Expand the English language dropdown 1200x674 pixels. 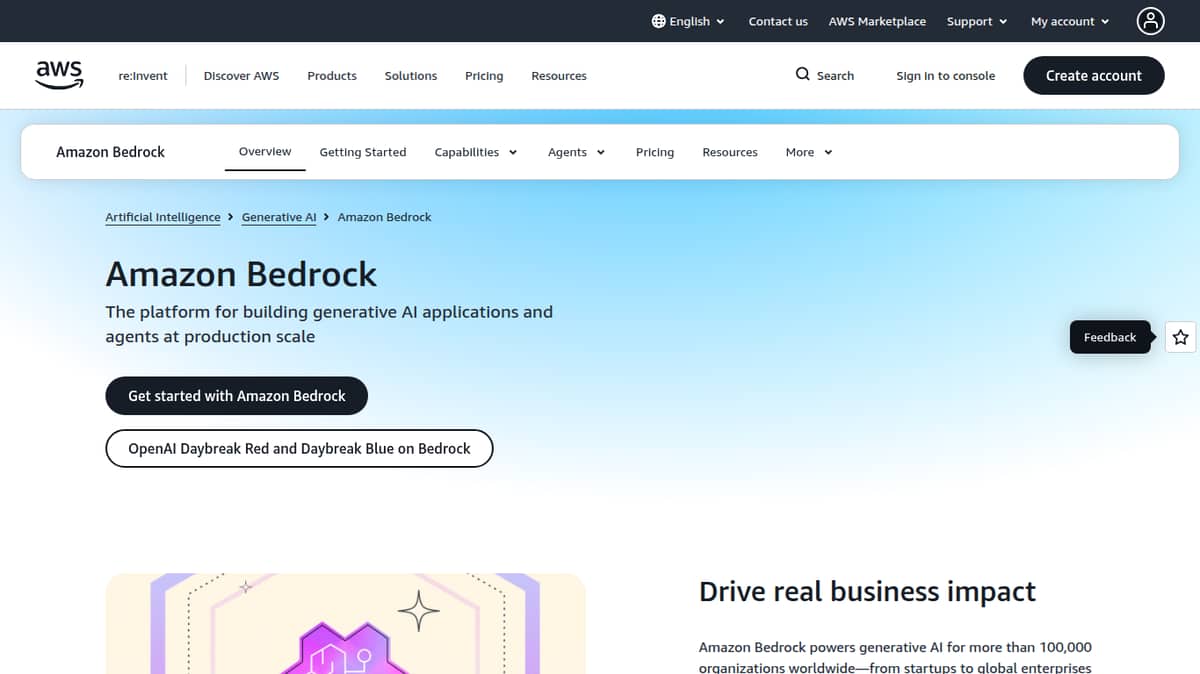(688, 21)
